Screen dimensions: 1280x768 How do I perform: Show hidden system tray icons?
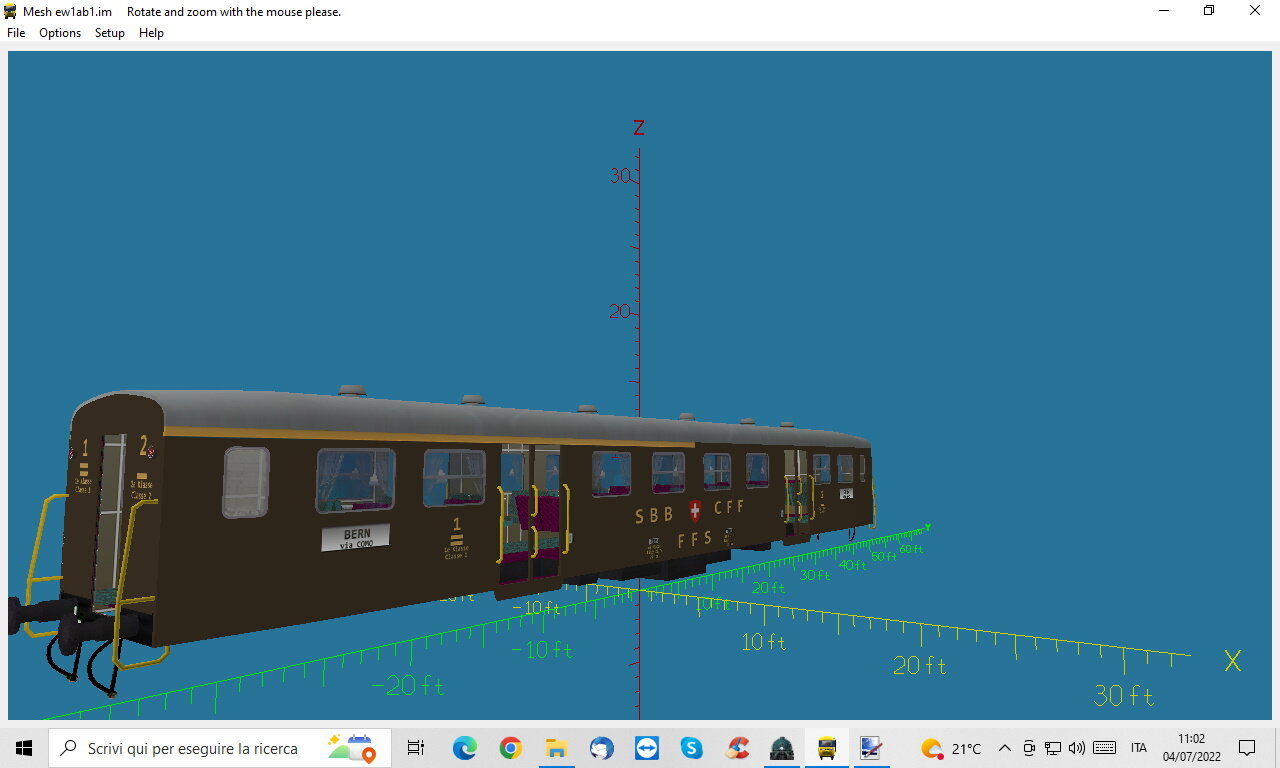coord(1005,748)
